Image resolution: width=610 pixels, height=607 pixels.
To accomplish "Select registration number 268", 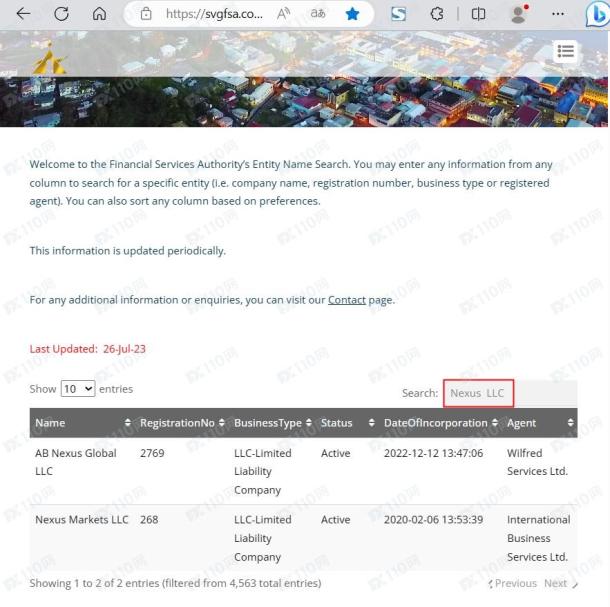I will pos(149,520).
